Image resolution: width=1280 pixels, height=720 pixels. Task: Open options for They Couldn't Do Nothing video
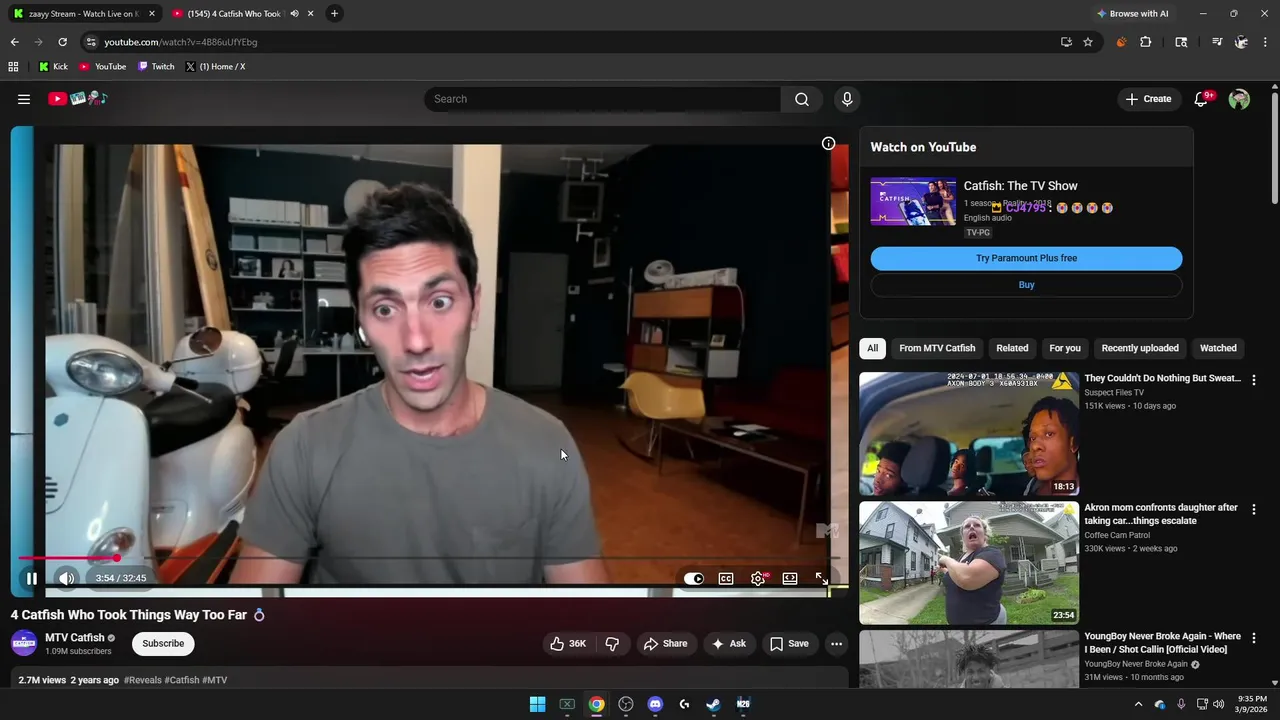pos(1253,380)
